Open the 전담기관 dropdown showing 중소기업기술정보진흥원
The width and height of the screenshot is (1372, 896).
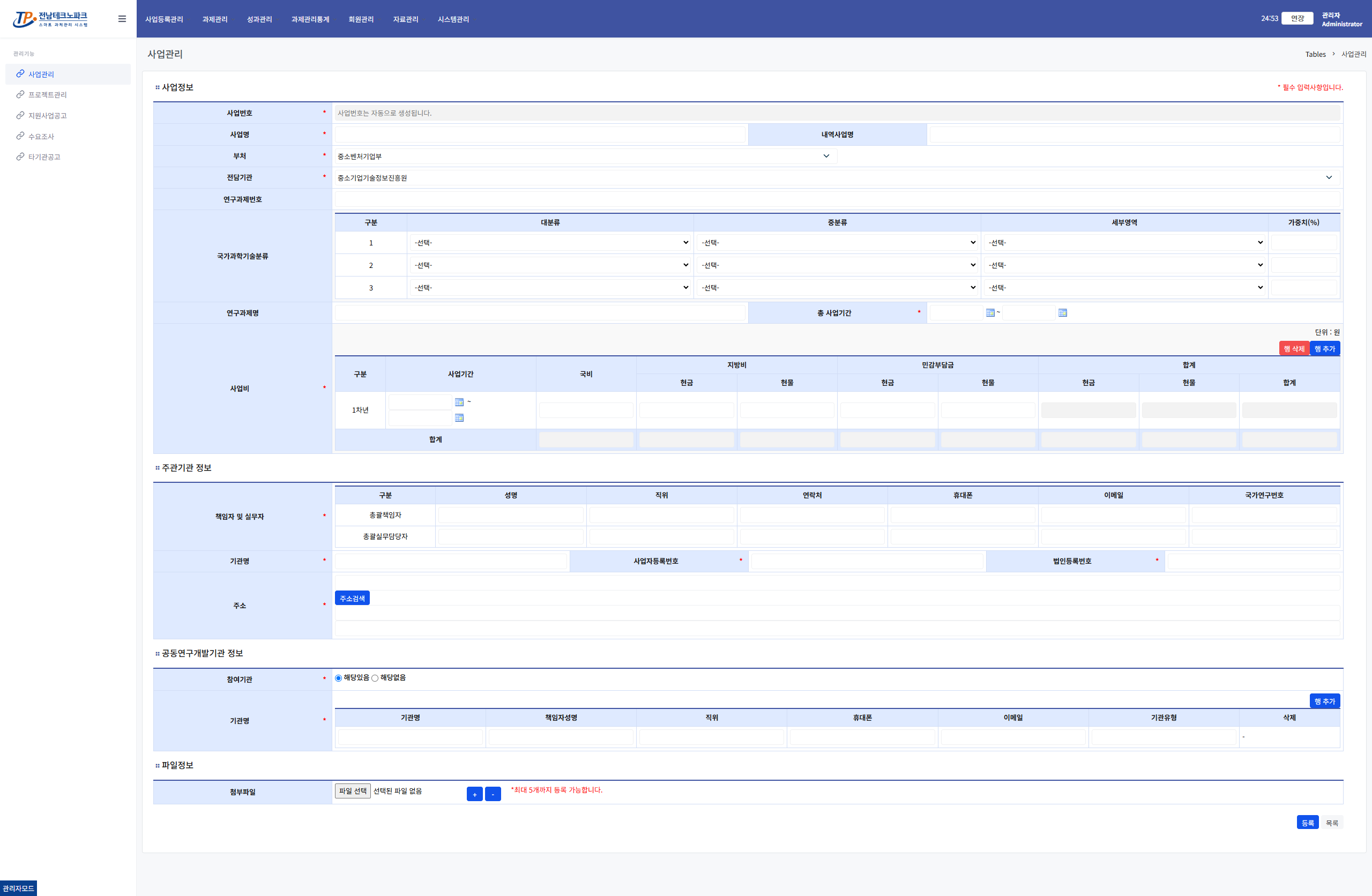pos(837,177)
